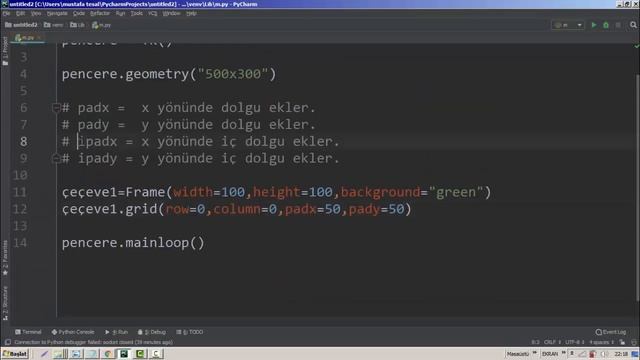
Task: Open the Edit menu
Action: [20, 13]
